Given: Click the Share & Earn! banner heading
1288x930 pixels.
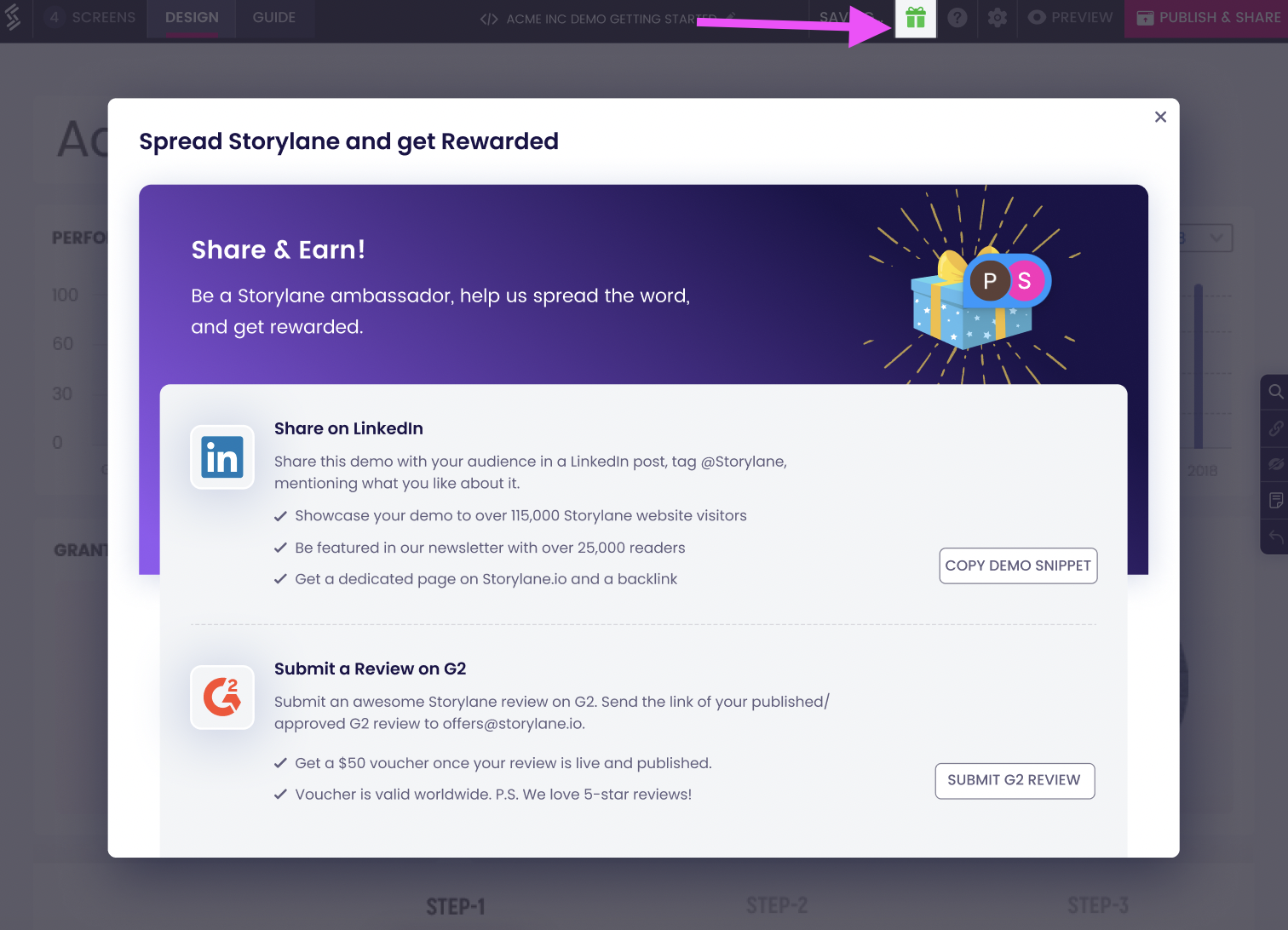Looking at the screenshot, I should pyautogui.click(x=278, y=250).
